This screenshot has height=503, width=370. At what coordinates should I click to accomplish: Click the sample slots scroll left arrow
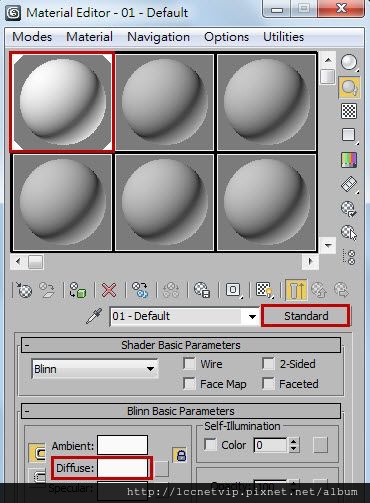click(18, 262)
